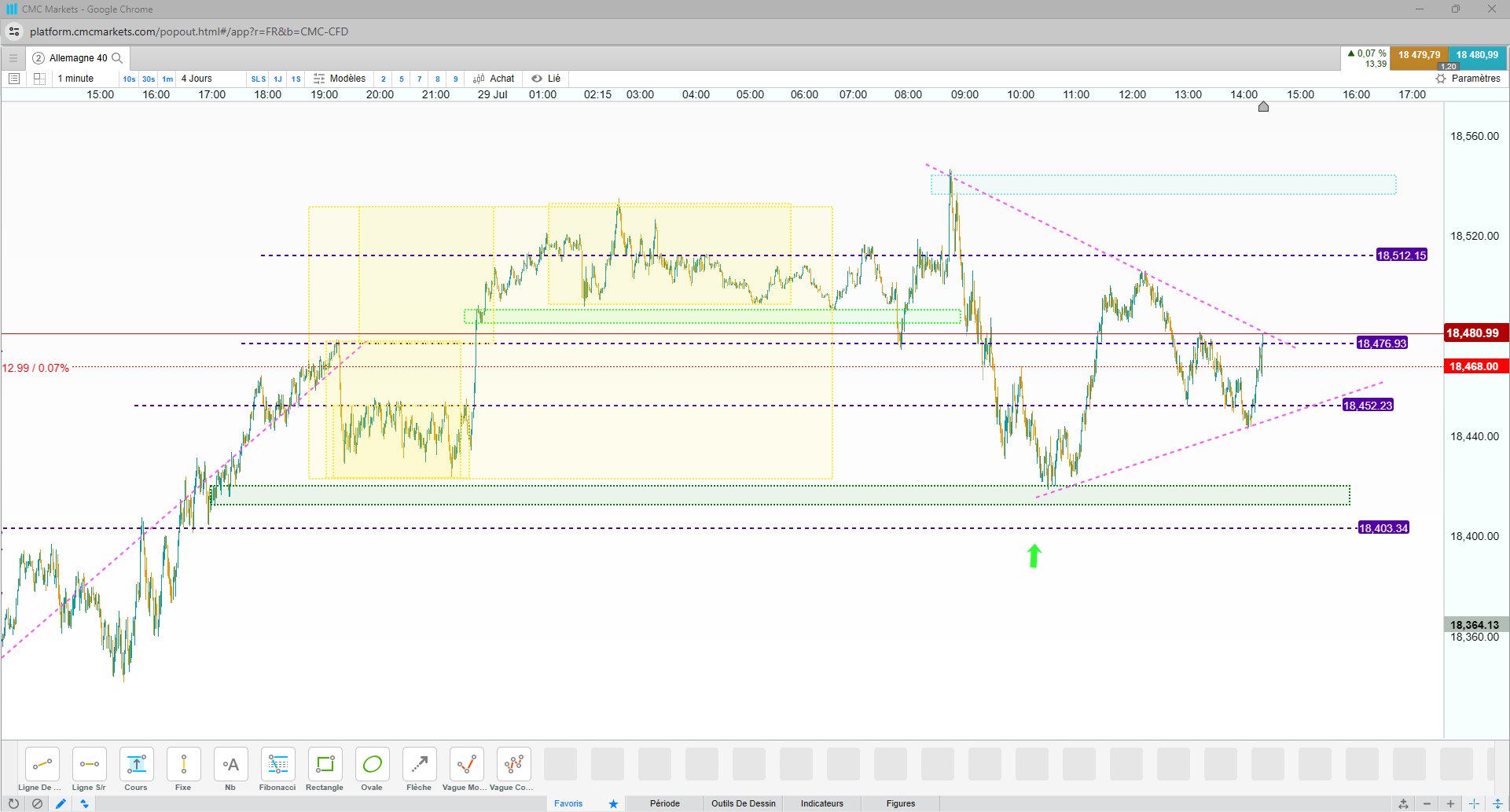This screenshot has height=812, width=1510.
Task: Toggle the blue crosshair cursor mode
Action: click(x=1474, y=803)
